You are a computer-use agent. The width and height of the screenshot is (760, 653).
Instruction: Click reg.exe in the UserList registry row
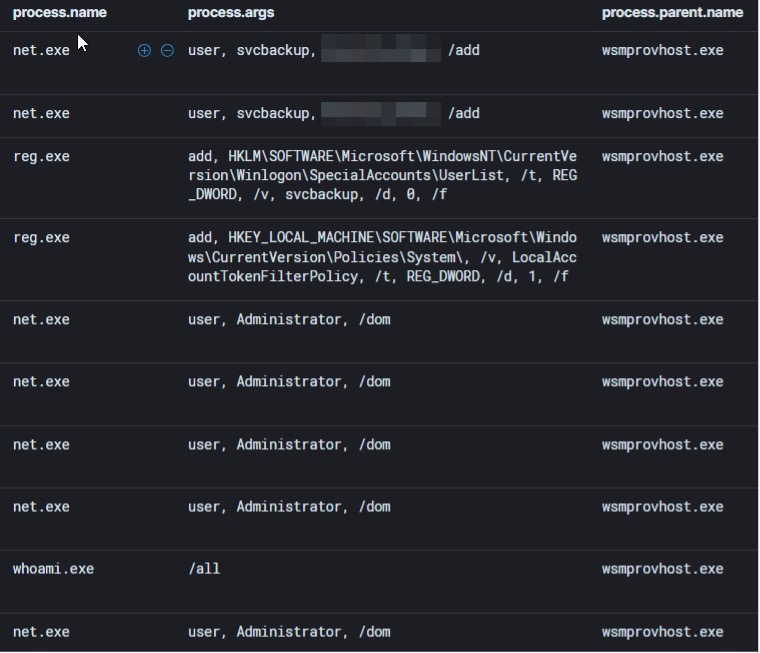pos(41,157)
